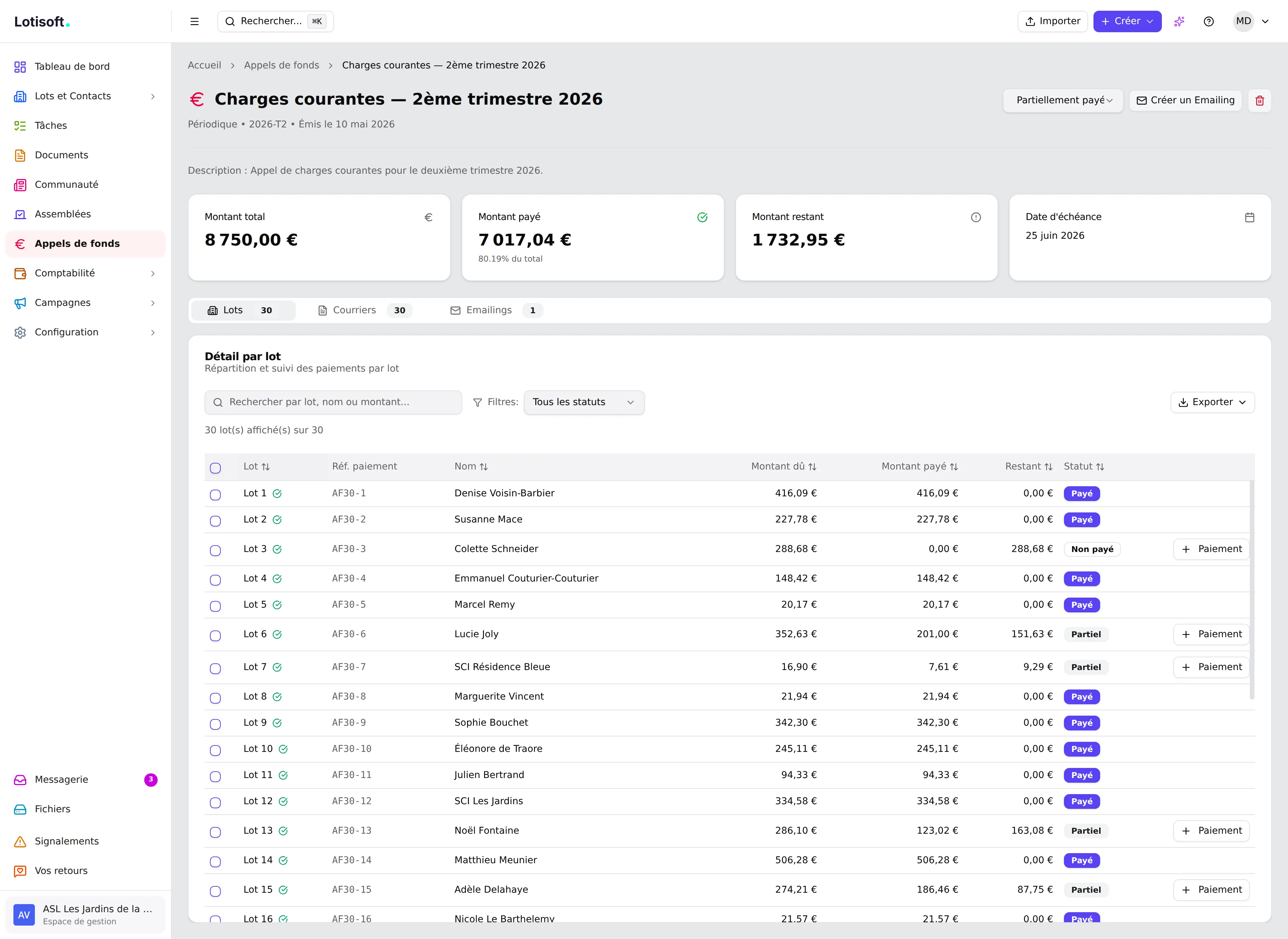Go to Appels de fonds breadcrumb

click(281, 65)
